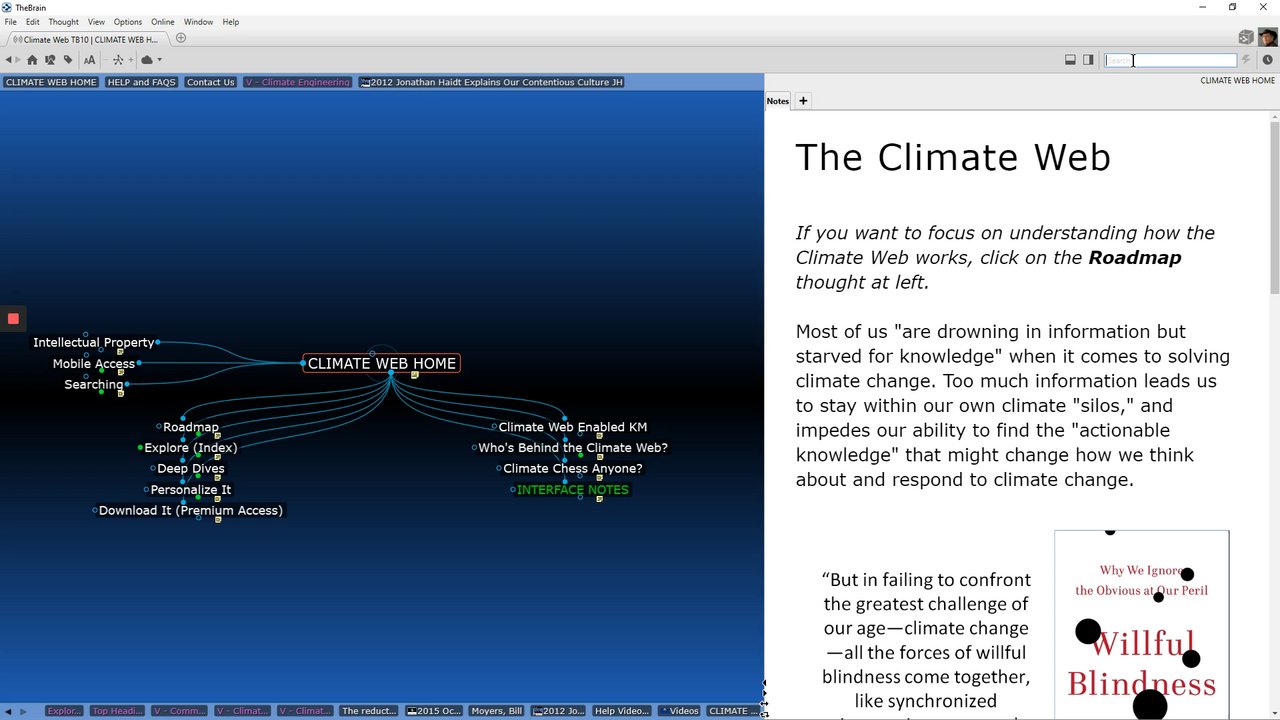Click the note icon under INTERFACE NOTES

coord(599,499)
